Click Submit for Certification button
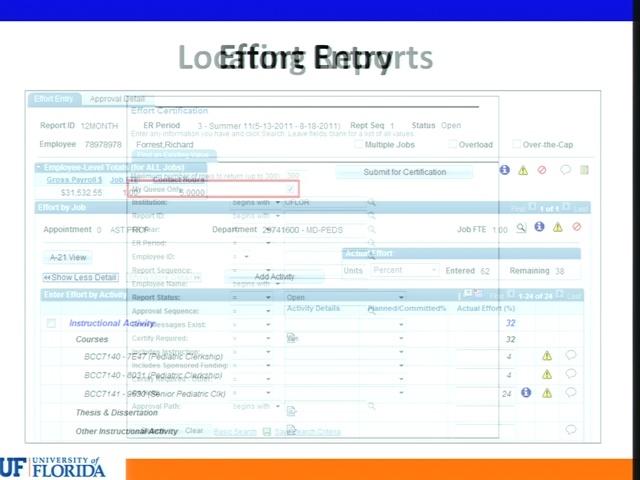Viewport: 640px width, 480px height. [404, 172]
